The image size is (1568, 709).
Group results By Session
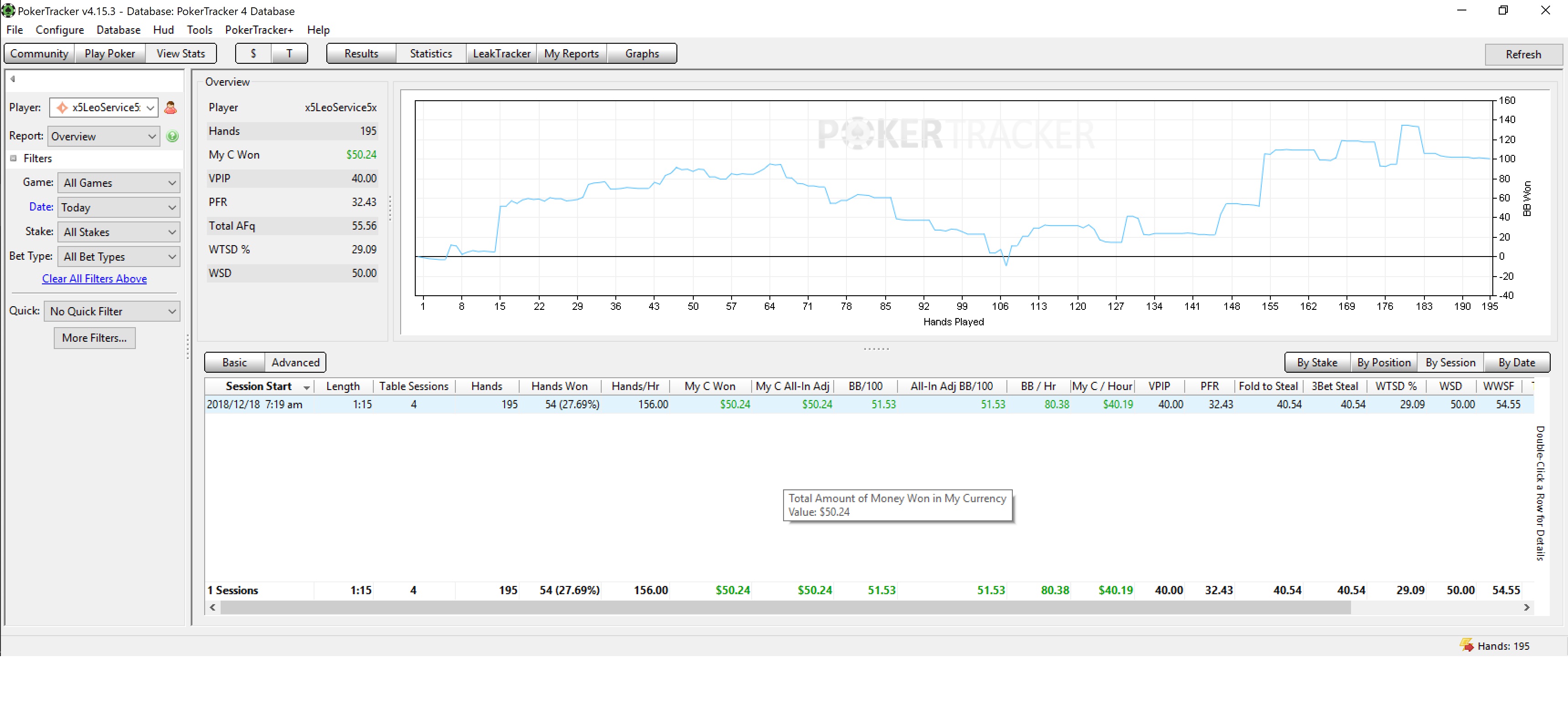1450,363
